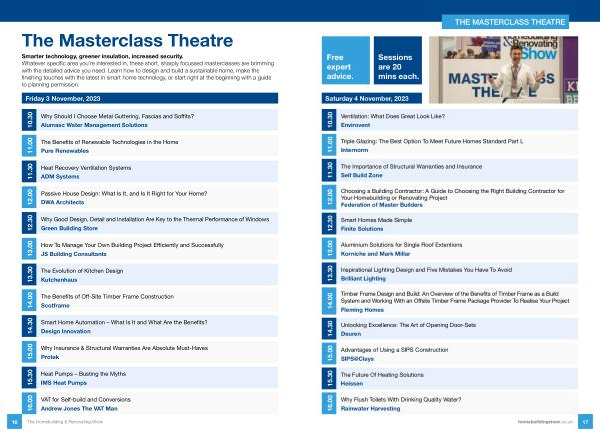Select 'SIPS@Clays' exhibitor name
This screenshot has height=436, width=600.
click(x=357, y=359)
